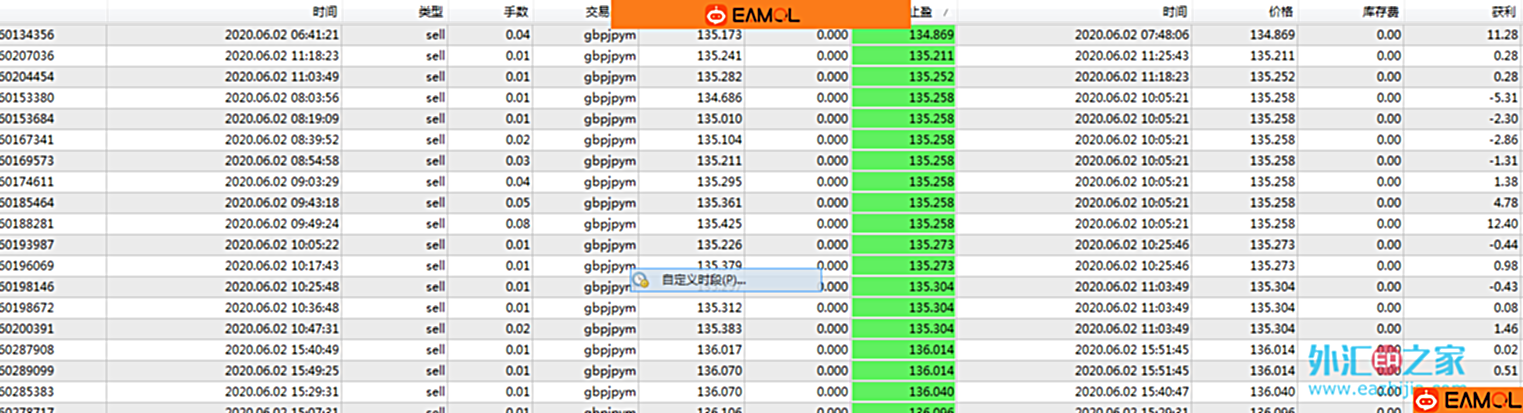This screenshot has width=1523, height=413.
Task: Select order number 50204454
Action: (x=27, y=76)
